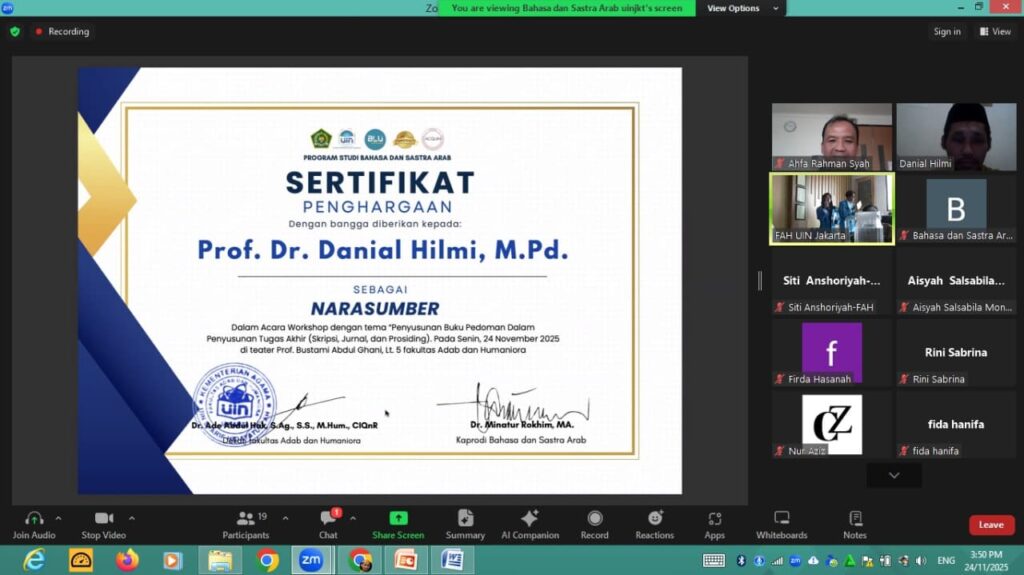Open the Chat panel
Viewport: 1024px width, 575px height.
click(328, 518)
